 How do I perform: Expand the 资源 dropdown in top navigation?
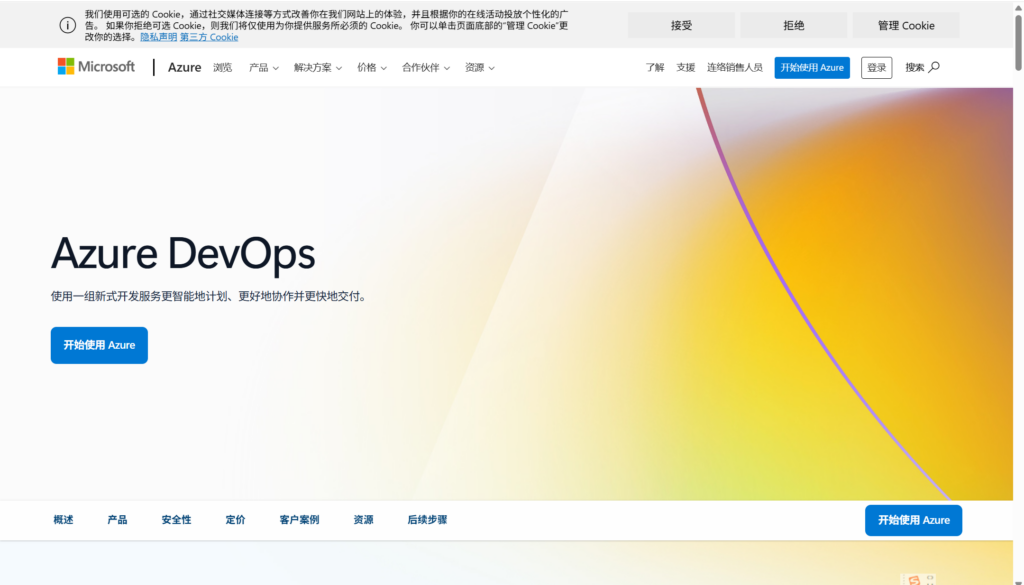[x=480, y=67]
